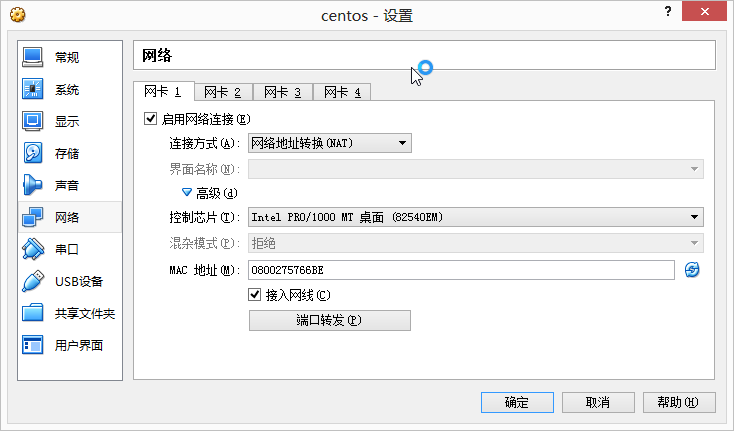Screen dimensions: 734x431
Task: Collapse the 高级 advanced section triangle
Action: coord(187,192)
